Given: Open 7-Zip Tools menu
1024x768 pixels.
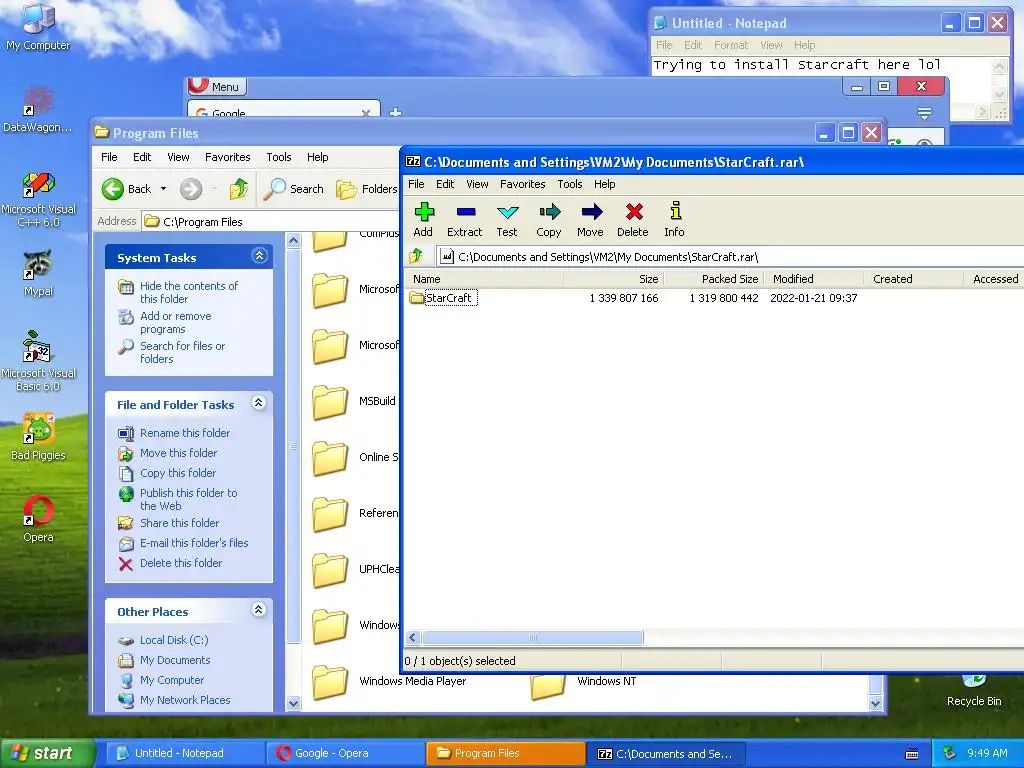Looking at the screenshot, I should pyautogui.click(x=569, y=184).
